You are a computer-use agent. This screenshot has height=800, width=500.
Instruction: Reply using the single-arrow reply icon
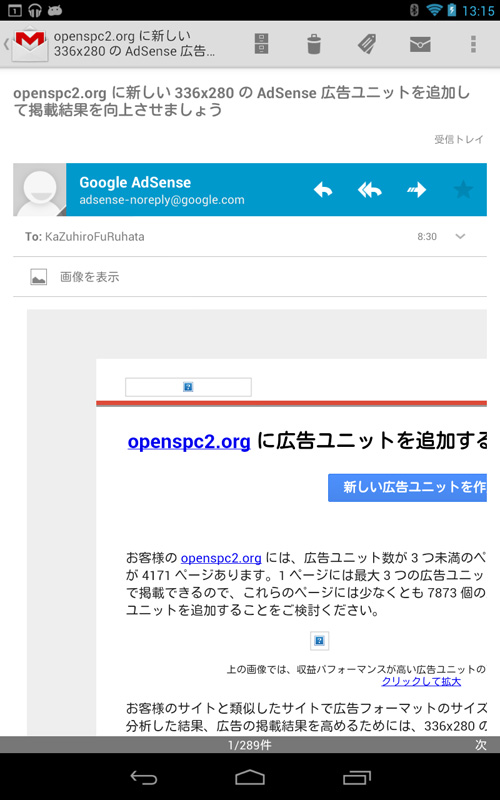322,190
